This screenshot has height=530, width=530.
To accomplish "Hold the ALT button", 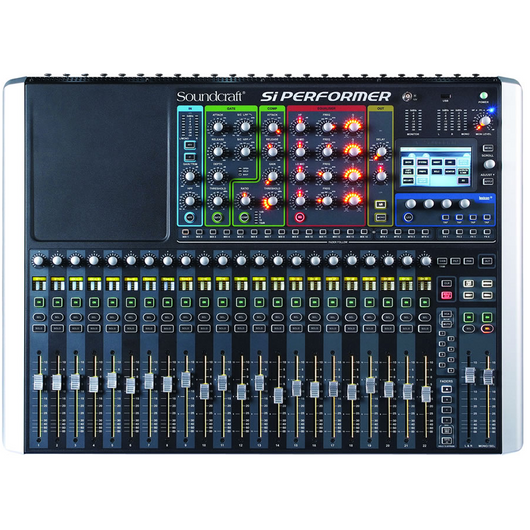I will (x=487, y=261).
